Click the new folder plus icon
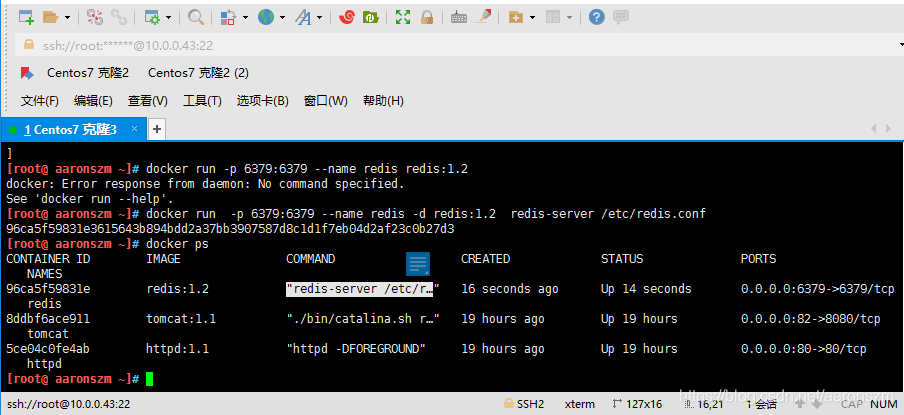Viewport: 904px width, 415px height. (515, 18)
